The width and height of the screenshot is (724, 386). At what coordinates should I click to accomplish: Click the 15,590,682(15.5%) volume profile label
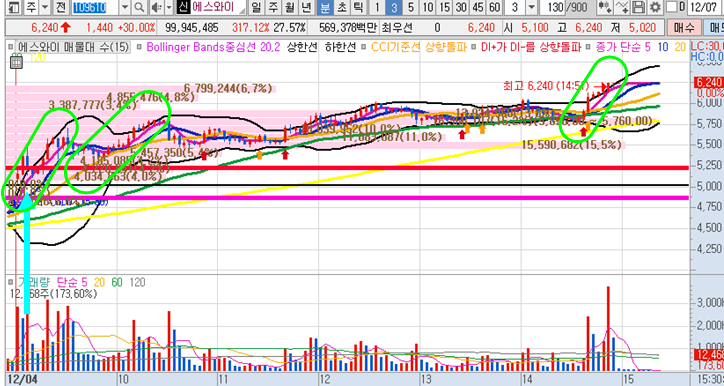pyautogui.click(x=572, y=145)
